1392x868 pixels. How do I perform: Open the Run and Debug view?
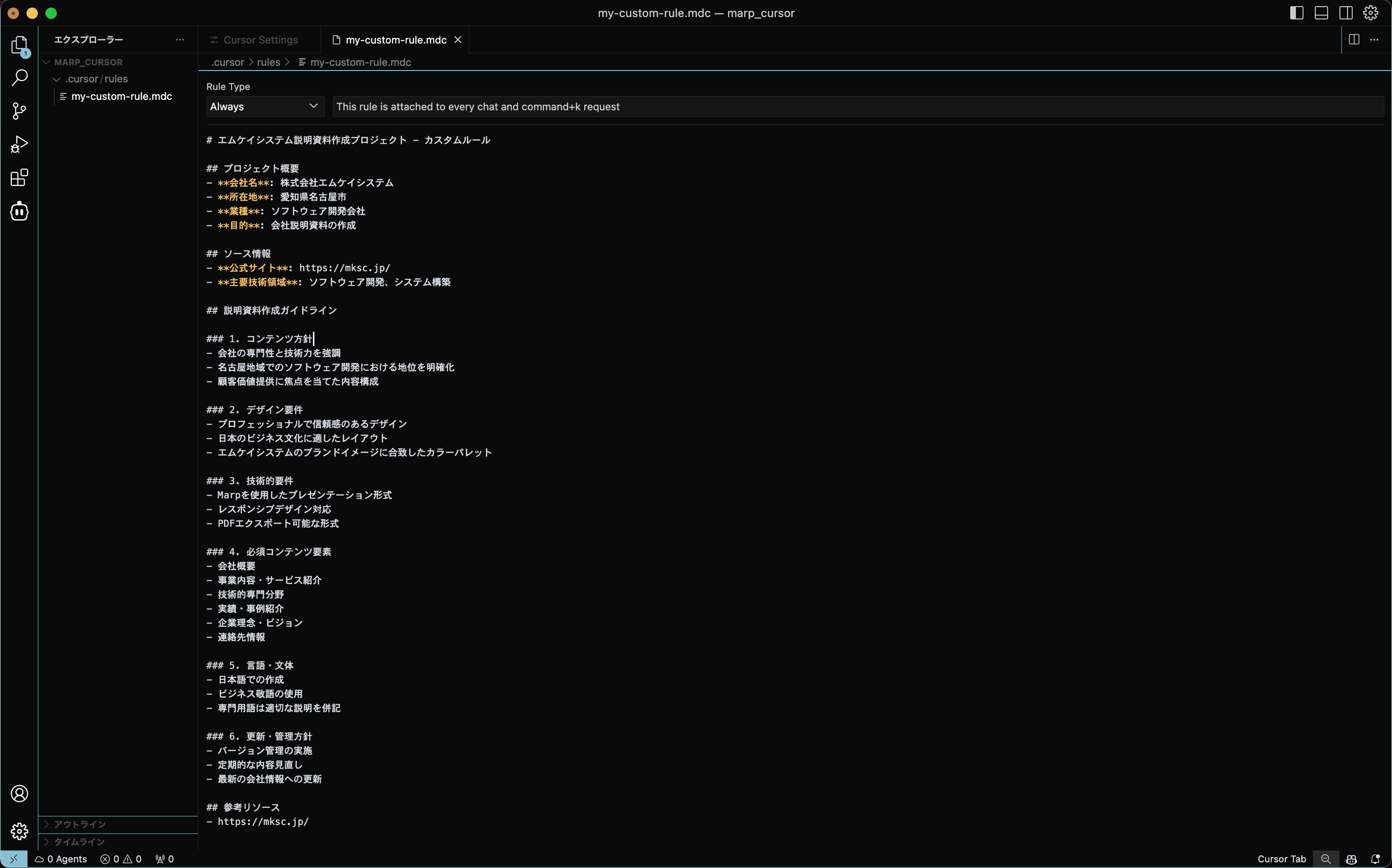(x=19, y=144)
